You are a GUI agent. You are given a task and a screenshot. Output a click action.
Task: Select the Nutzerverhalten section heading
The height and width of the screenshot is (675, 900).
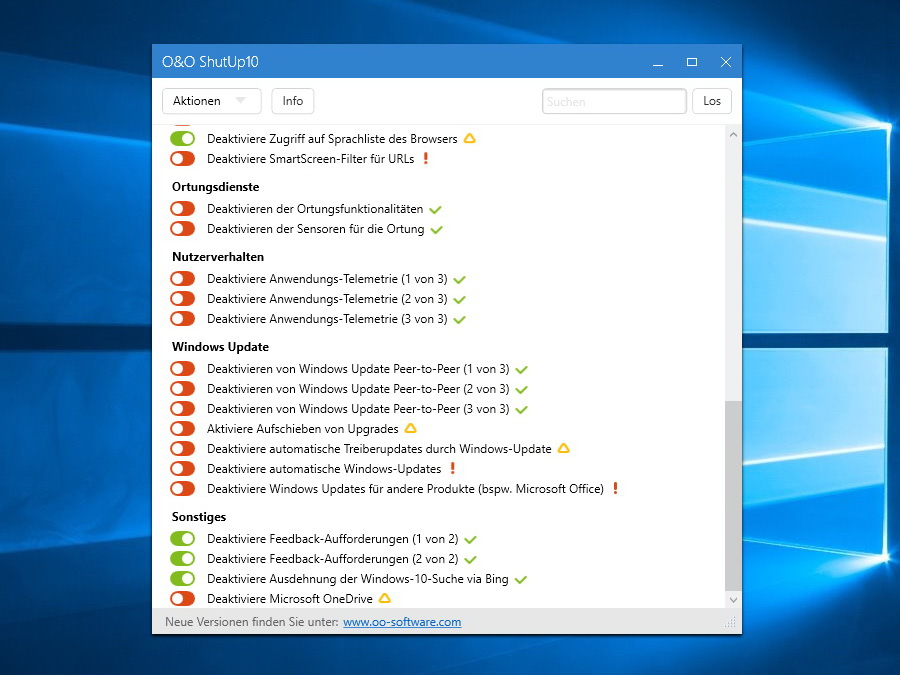pyautogui.click(x=218, y=257)
